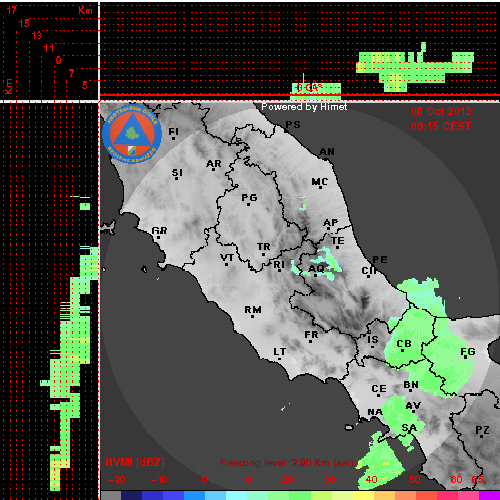Click the 30 value on the dBZ scale
Image resolution: width=500 pixels, height=500 pixels.
(329, 480)
